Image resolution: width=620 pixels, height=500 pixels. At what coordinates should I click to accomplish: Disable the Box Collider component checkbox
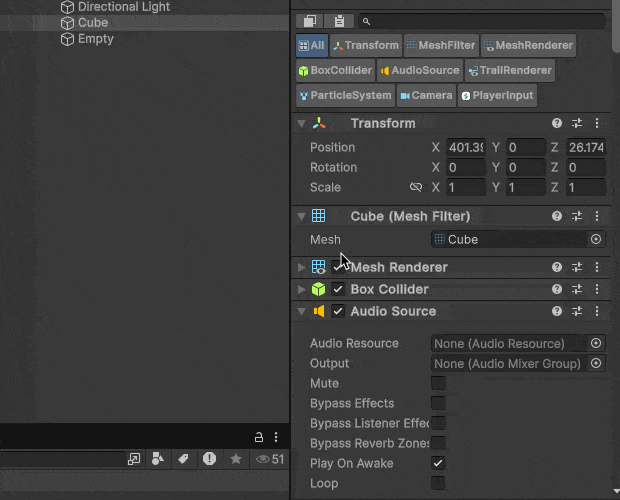(x=338, y=289)
